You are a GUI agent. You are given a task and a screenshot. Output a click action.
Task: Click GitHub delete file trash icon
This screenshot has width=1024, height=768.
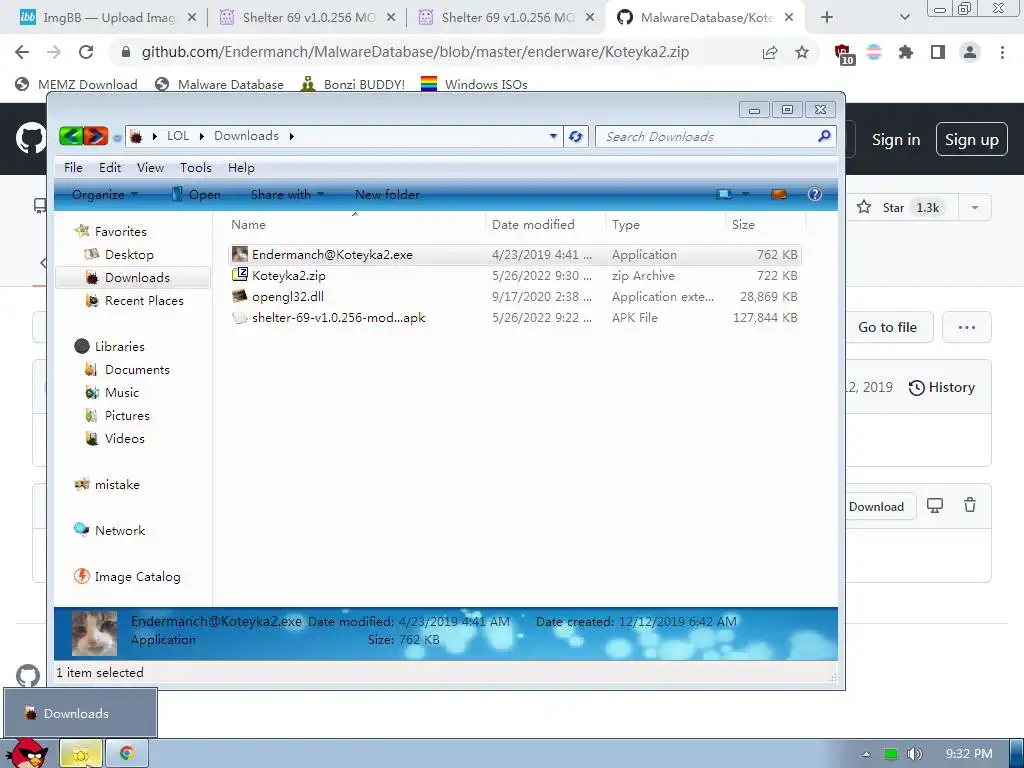tap(970, 505)
